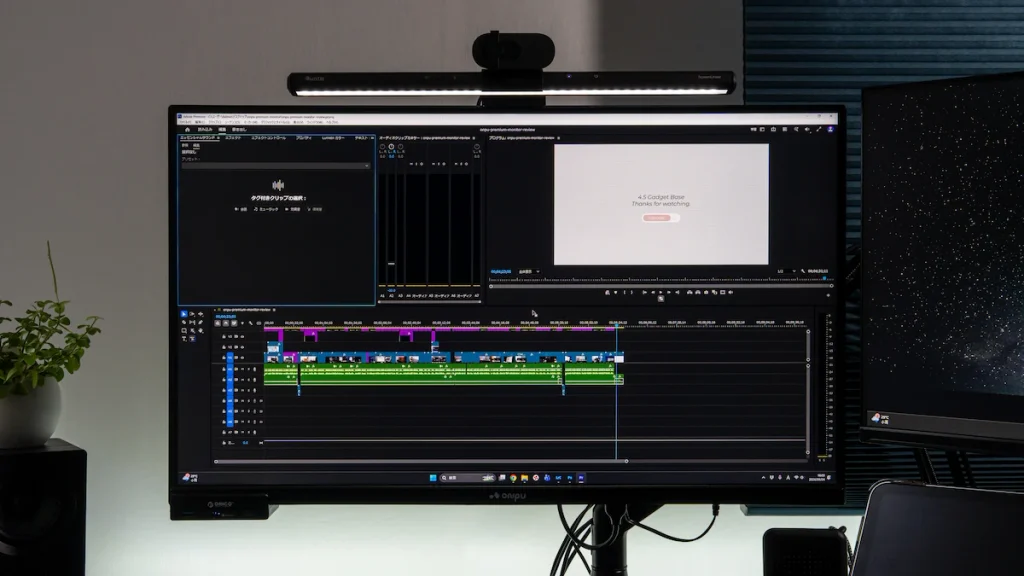Screen dimensions: 1024x576
Task: Open the Sequence menu in the menu bar
Action: (x=233, y=122)
